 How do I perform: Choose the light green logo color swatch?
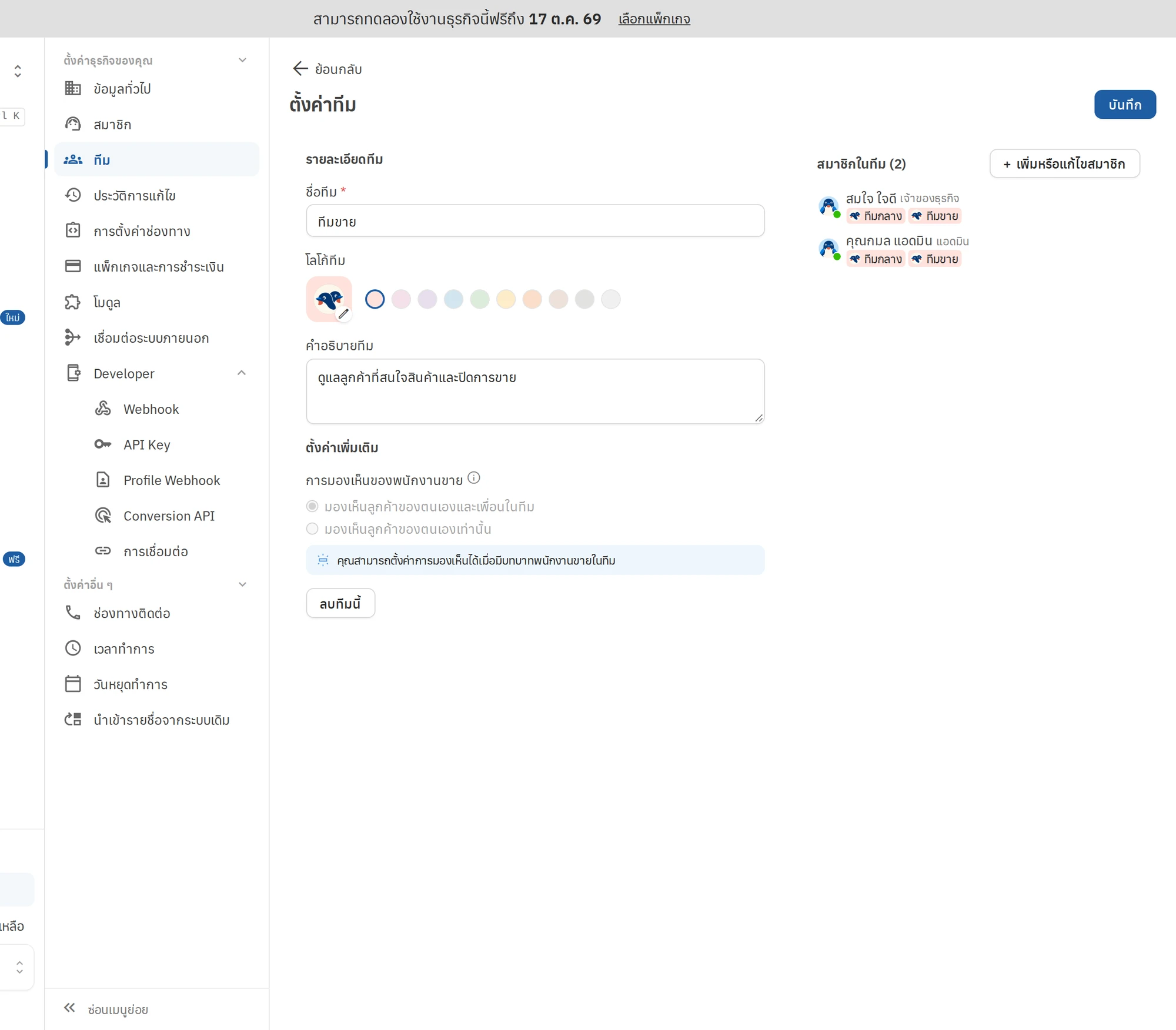480,299
